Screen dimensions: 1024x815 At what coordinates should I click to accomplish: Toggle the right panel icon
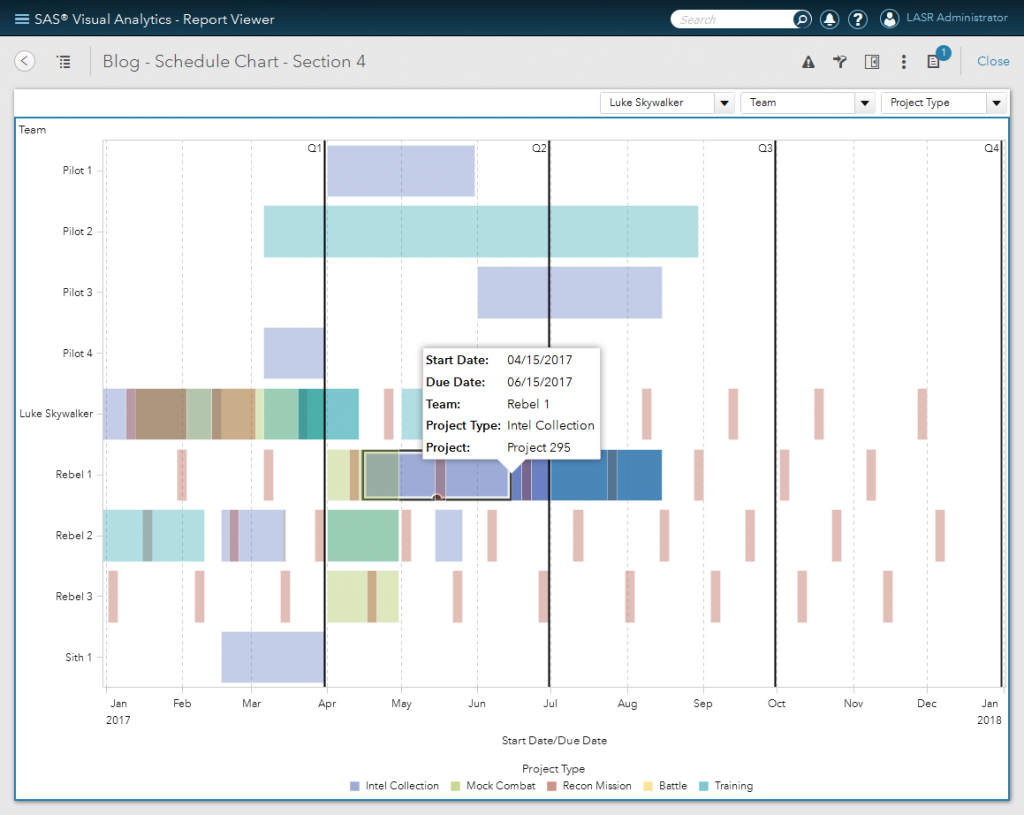pyautogui.click(x=871, y=61)
